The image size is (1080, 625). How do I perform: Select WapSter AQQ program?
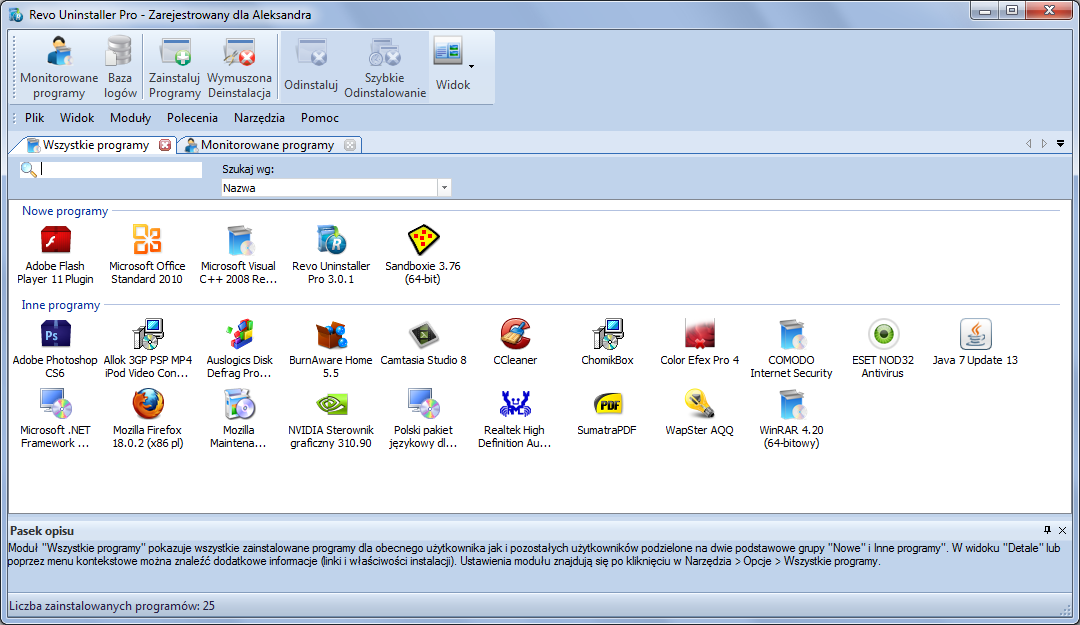click(699, 413)
